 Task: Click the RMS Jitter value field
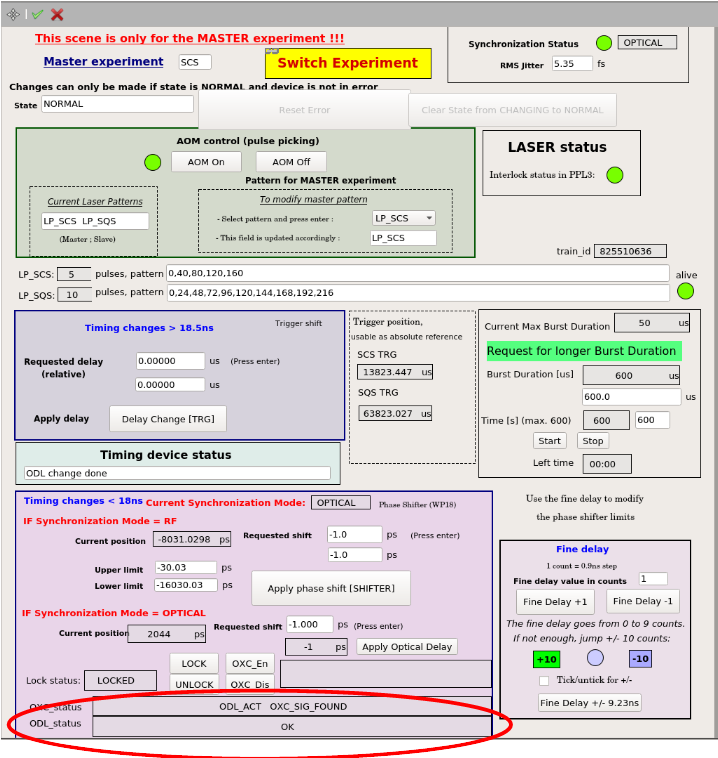click(572, 64)
